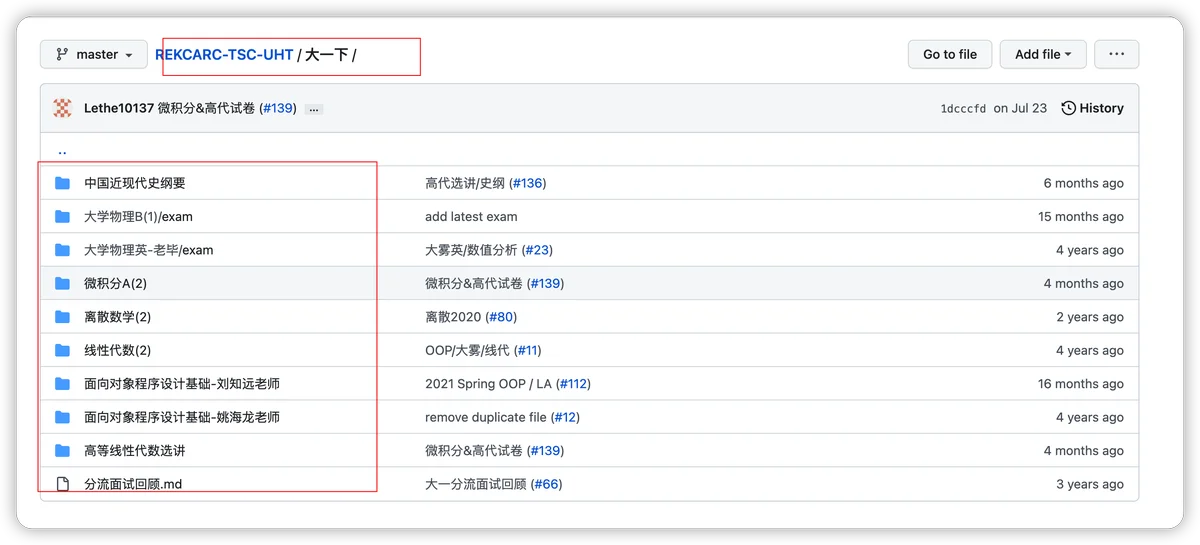This screenshot has height=545, width=1200.
Task: Open pull request #136 link
Action: (527, 183)
